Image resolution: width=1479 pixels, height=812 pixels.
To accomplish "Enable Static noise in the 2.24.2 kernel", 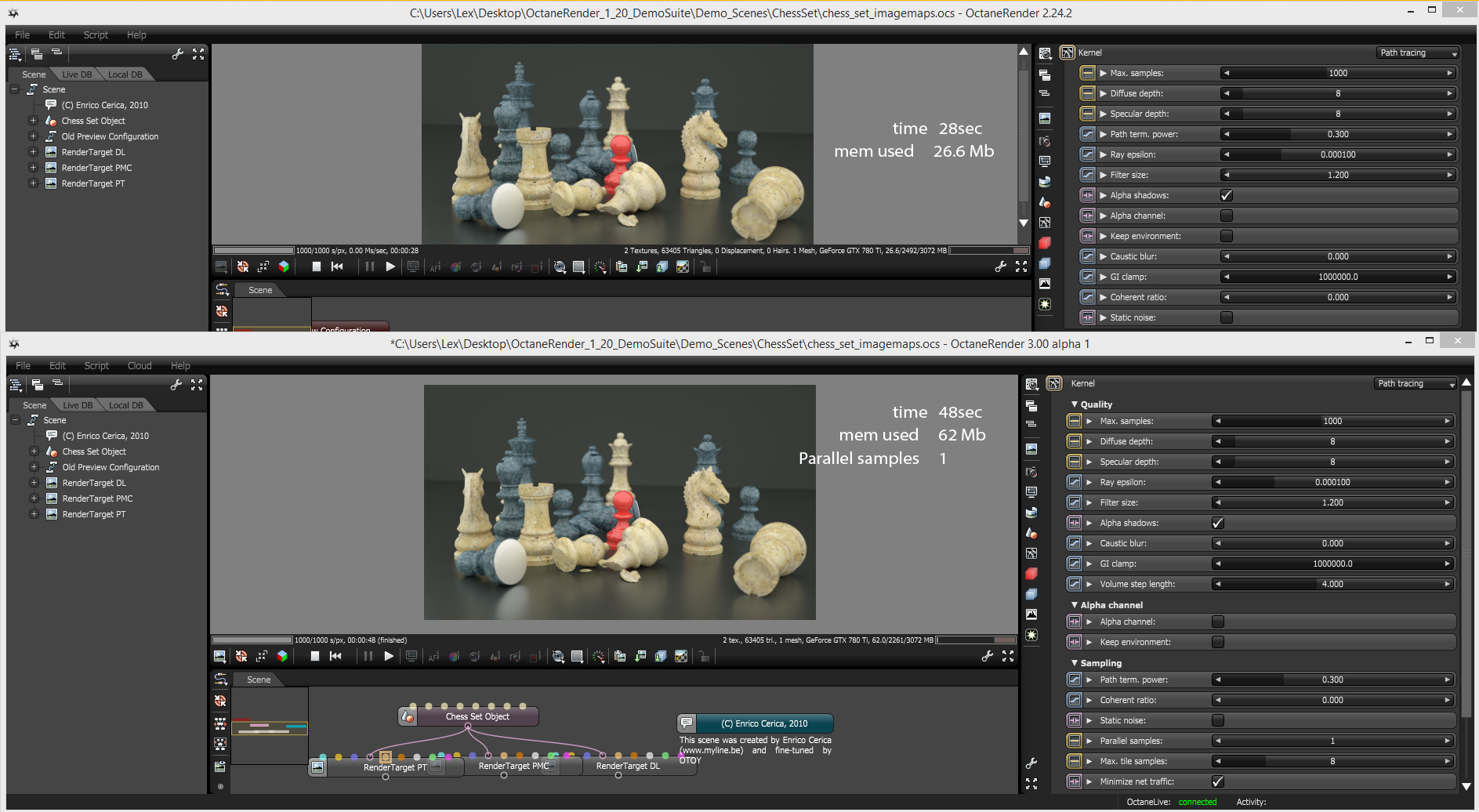I will 1227,317.
